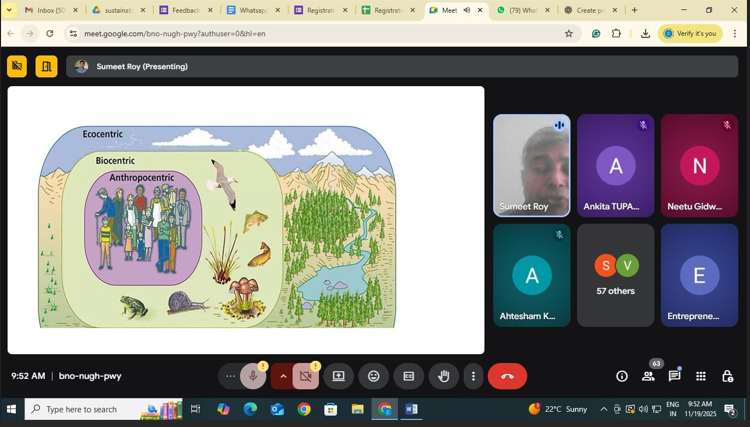
Task: Expand the video settings chevron arrow
Action: coord(283,377)
